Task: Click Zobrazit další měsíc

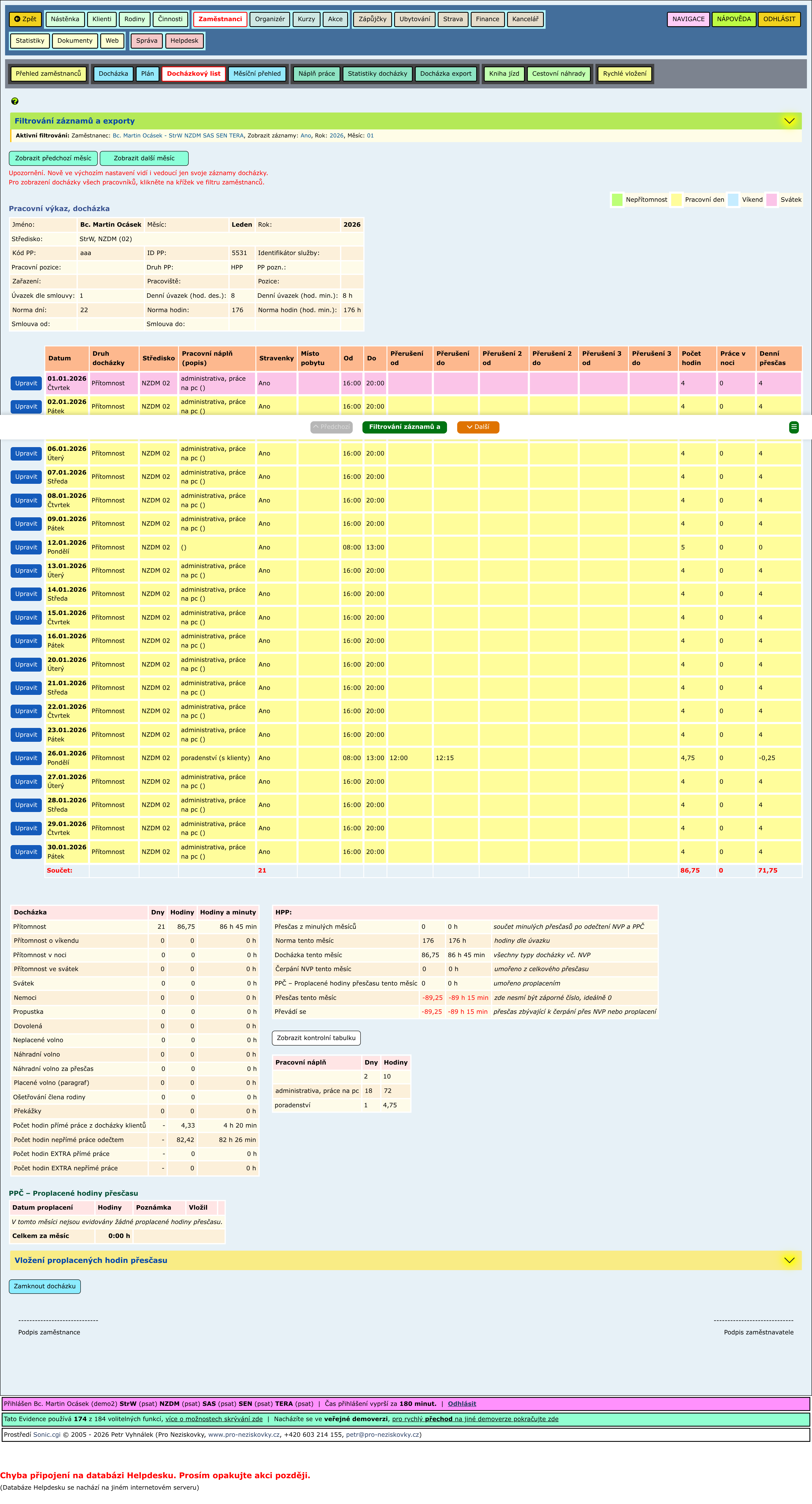Action: [144, 158]
